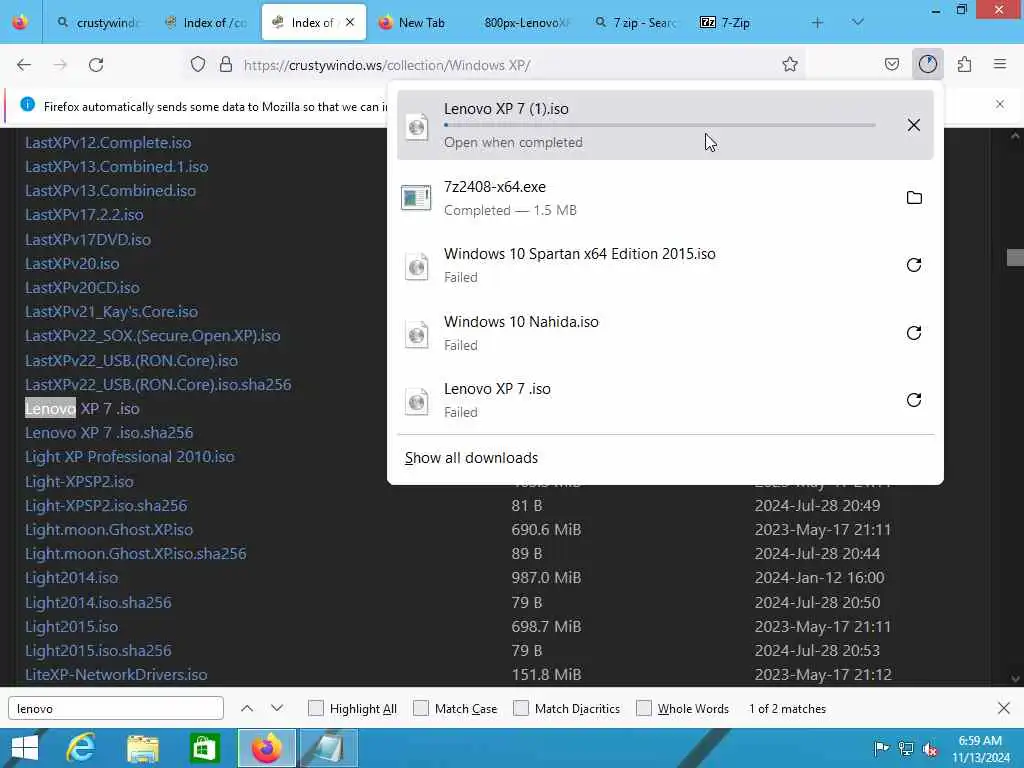This screenshot has height=768, width=1024.
Task: Open Lenovo XP 7 .iso.sha256 link
Action: [x=109, y=432]
